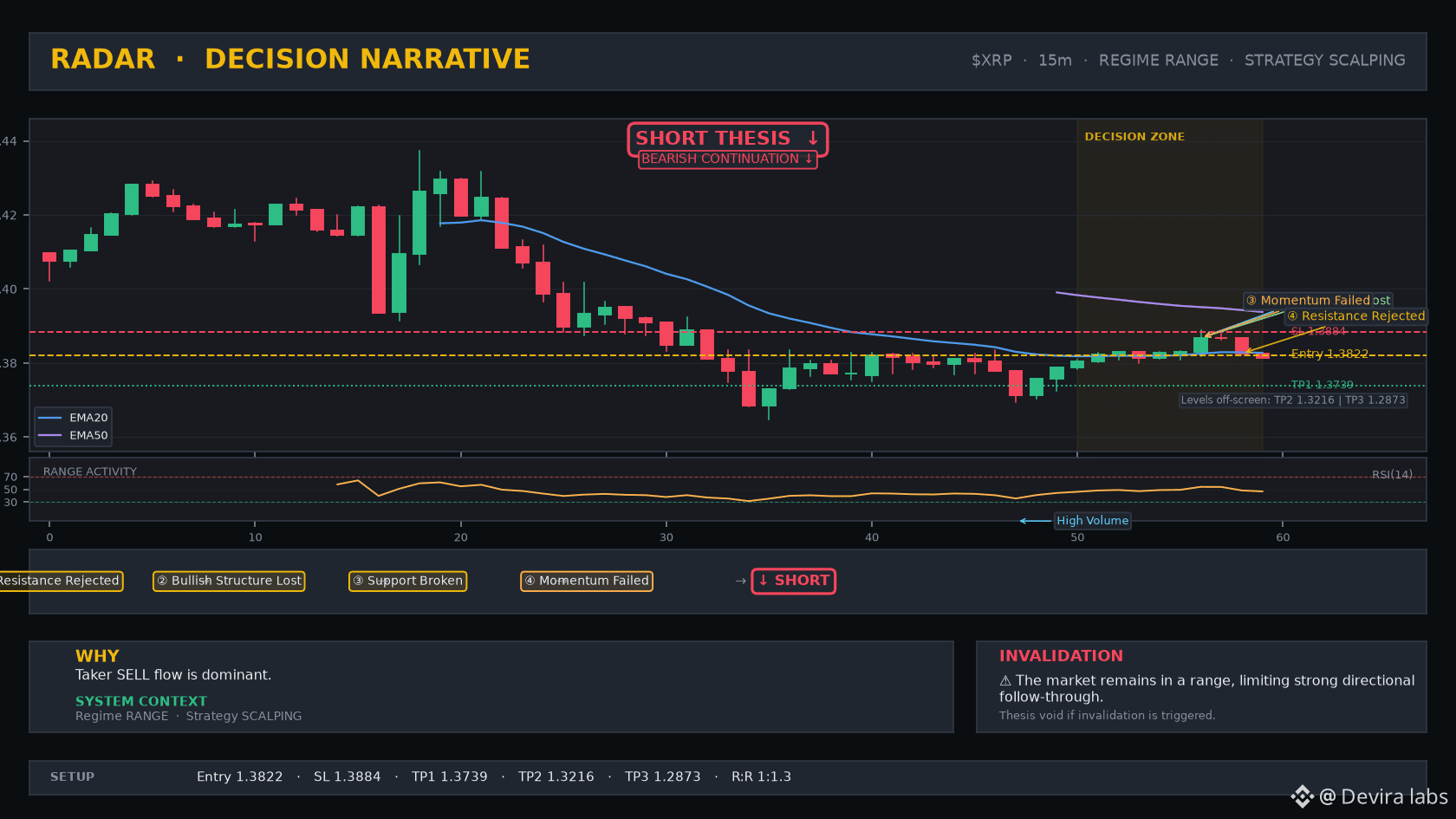Click the Resistance Rejected chart annotation

pyautogui.click(x=1355, y=316)
